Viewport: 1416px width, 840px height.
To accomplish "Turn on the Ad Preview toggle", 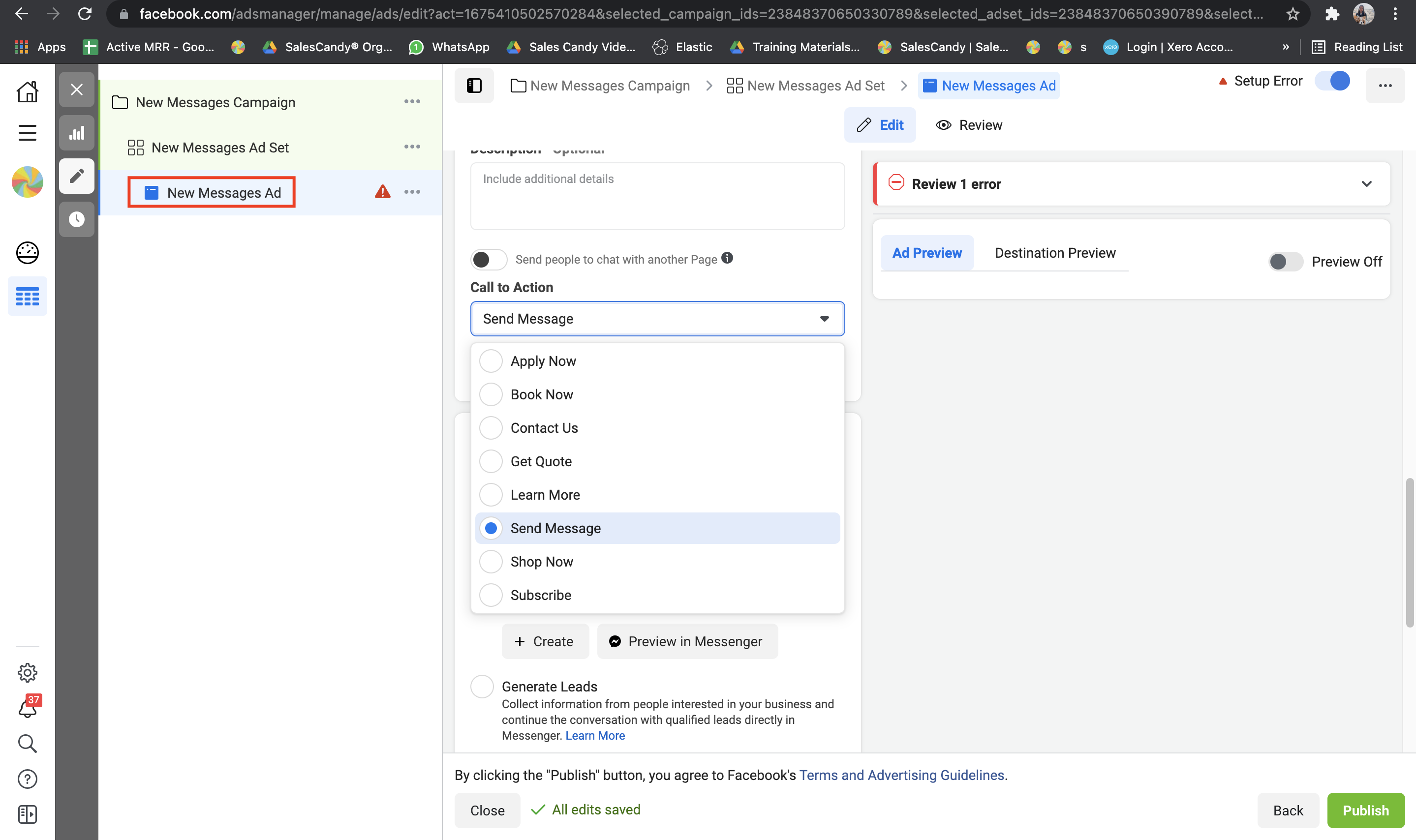I will pos(1285,262).
